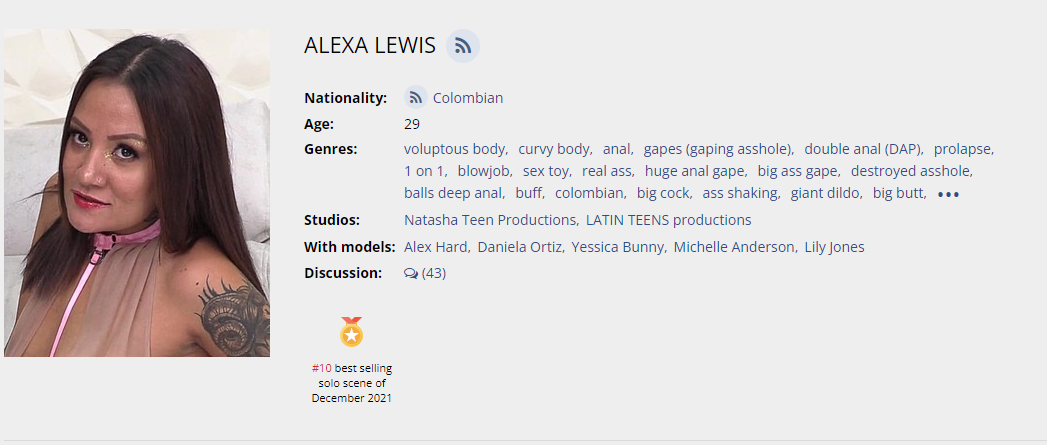1047x445 pixels.
Task: Open Alex Hard's model page
Action: point(435,247)
